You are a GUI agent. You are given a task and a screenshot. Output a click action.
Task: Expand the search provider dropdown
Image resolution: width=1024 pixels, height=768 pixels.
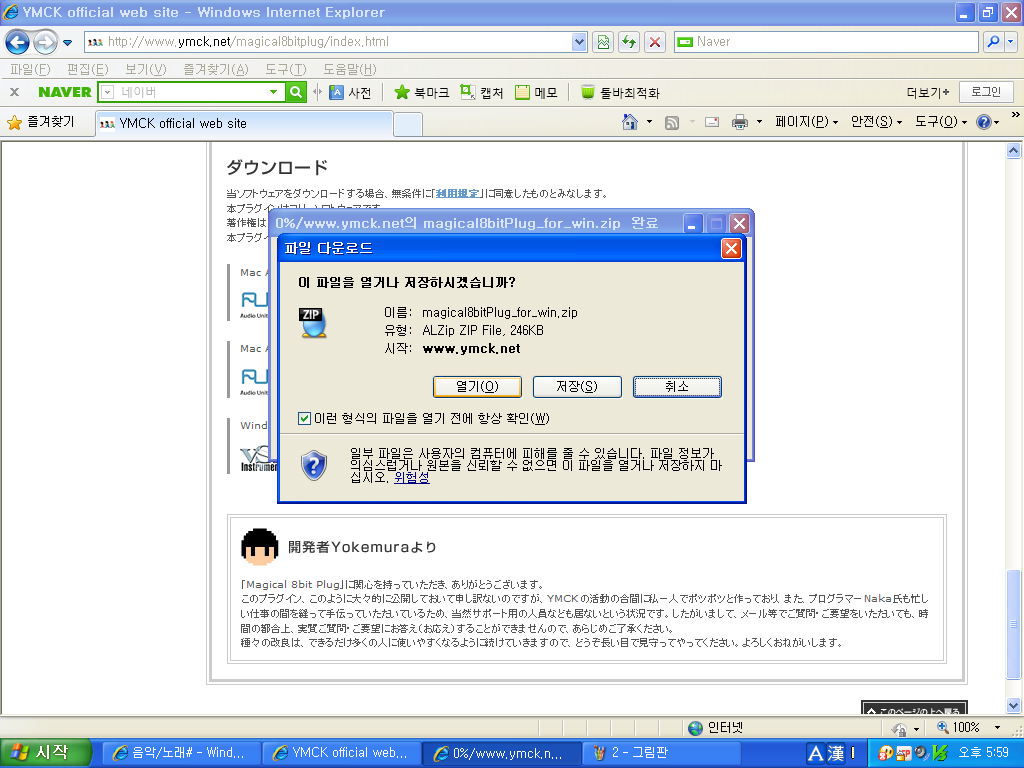[1011, 42]
